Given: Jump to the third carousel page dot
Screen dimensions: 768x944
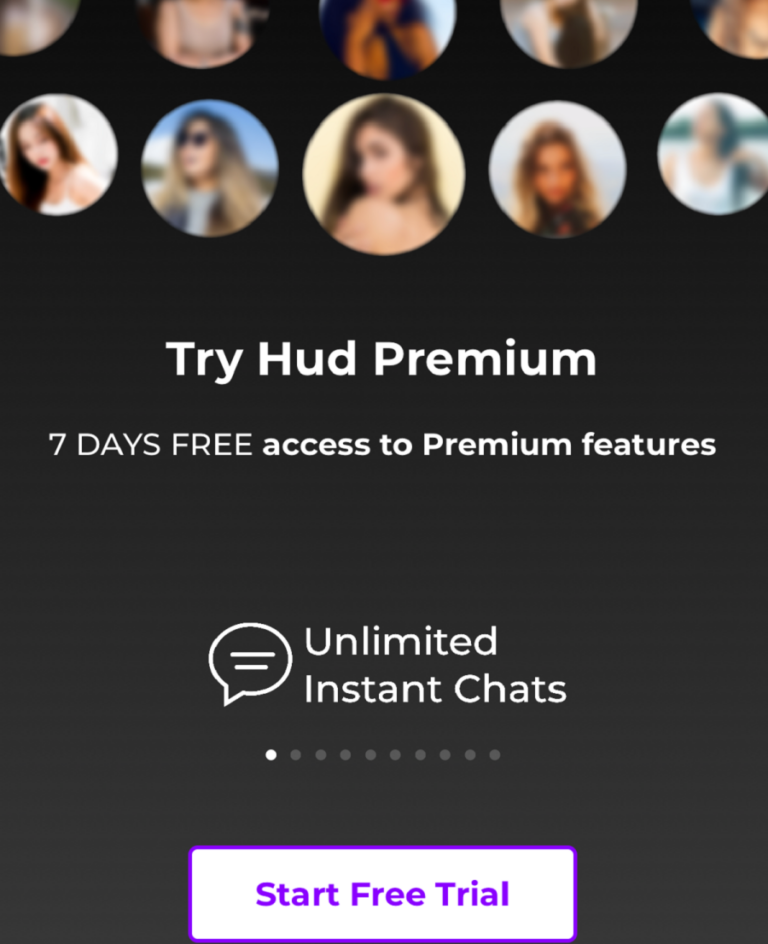Looking at the screenshot, I should (321, 755).
